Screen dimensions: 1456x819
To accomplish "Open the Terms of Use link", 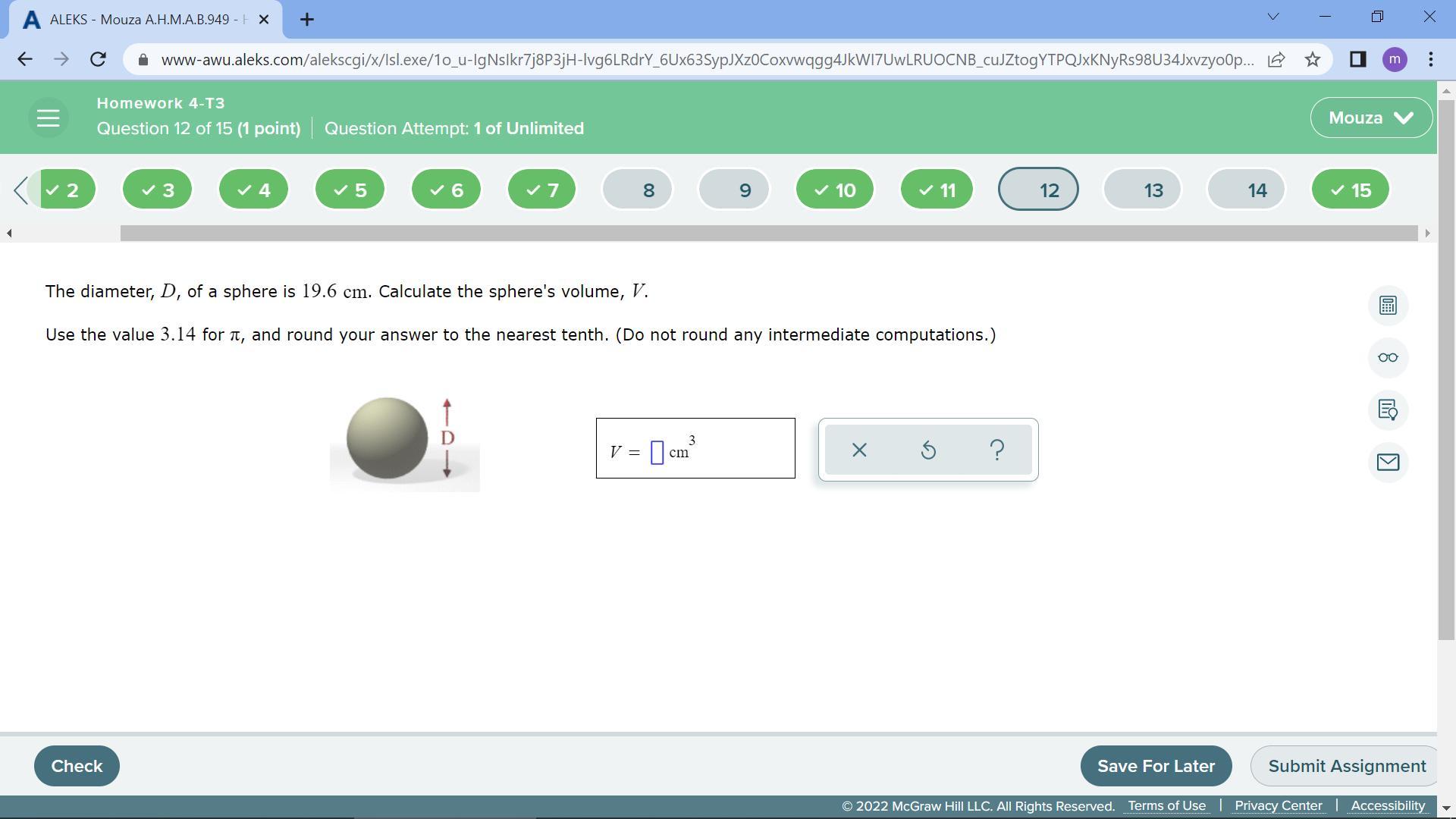I will point(1166,805).
